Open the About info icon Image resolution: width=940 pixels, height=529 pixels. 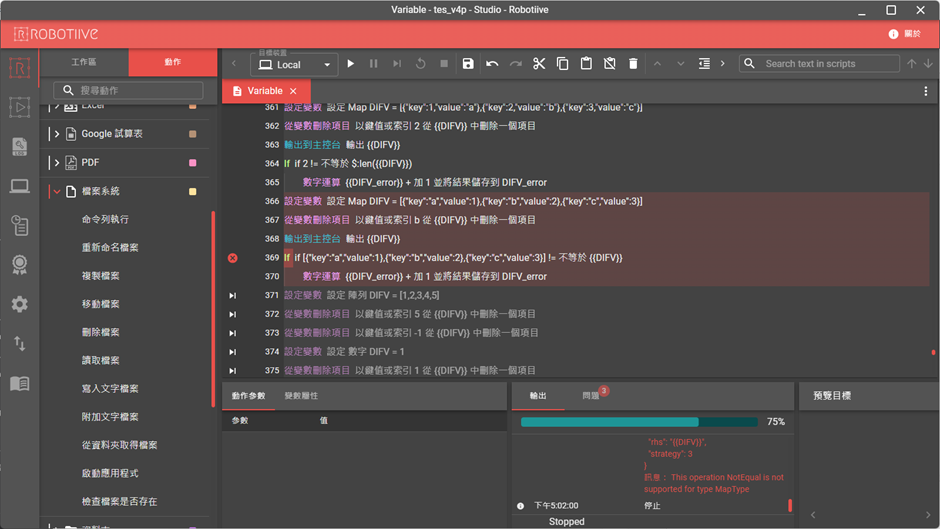(x=893, y=34)
